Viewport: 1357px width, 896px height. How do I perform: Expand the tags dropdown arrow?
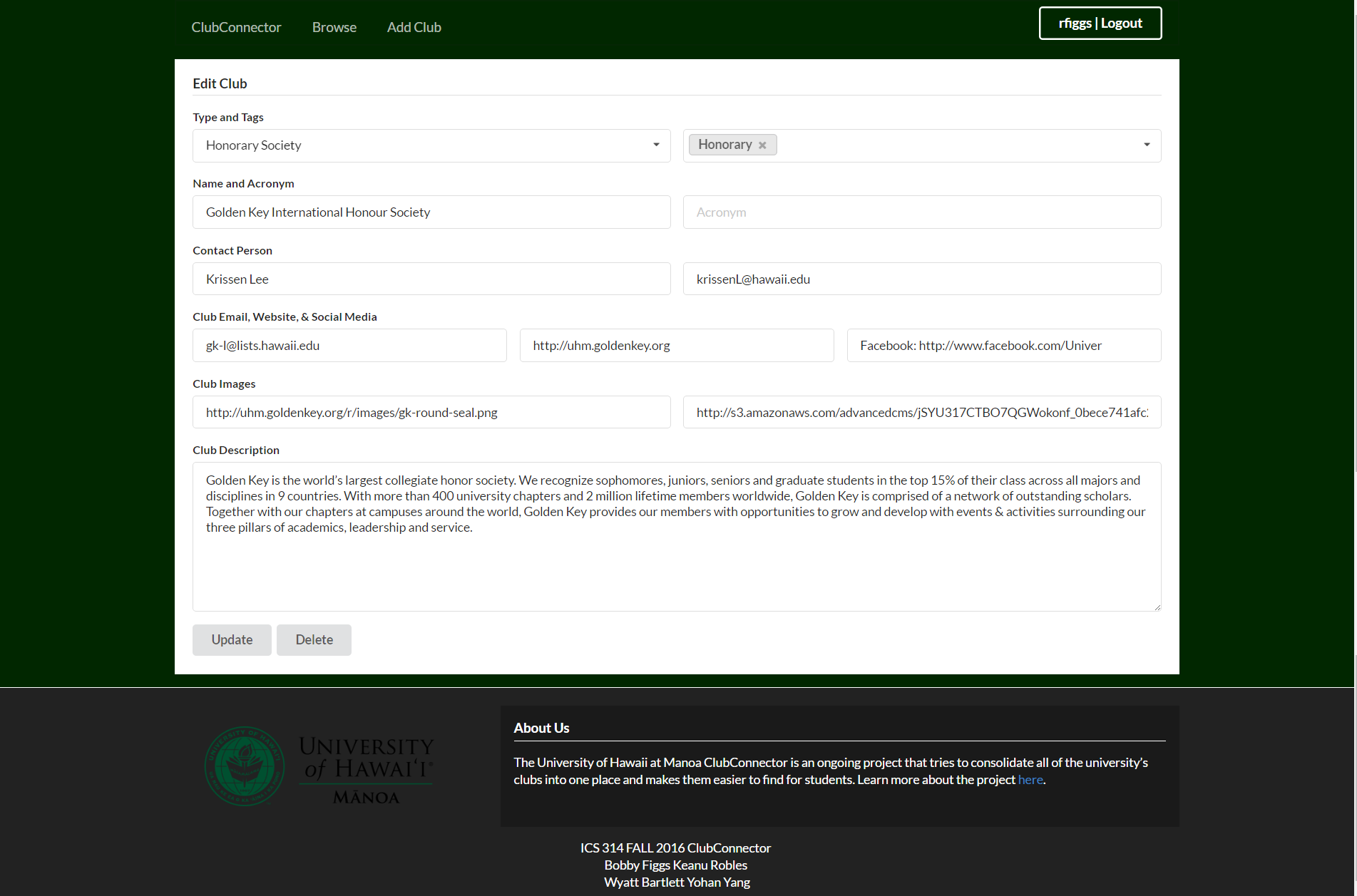1147,145
